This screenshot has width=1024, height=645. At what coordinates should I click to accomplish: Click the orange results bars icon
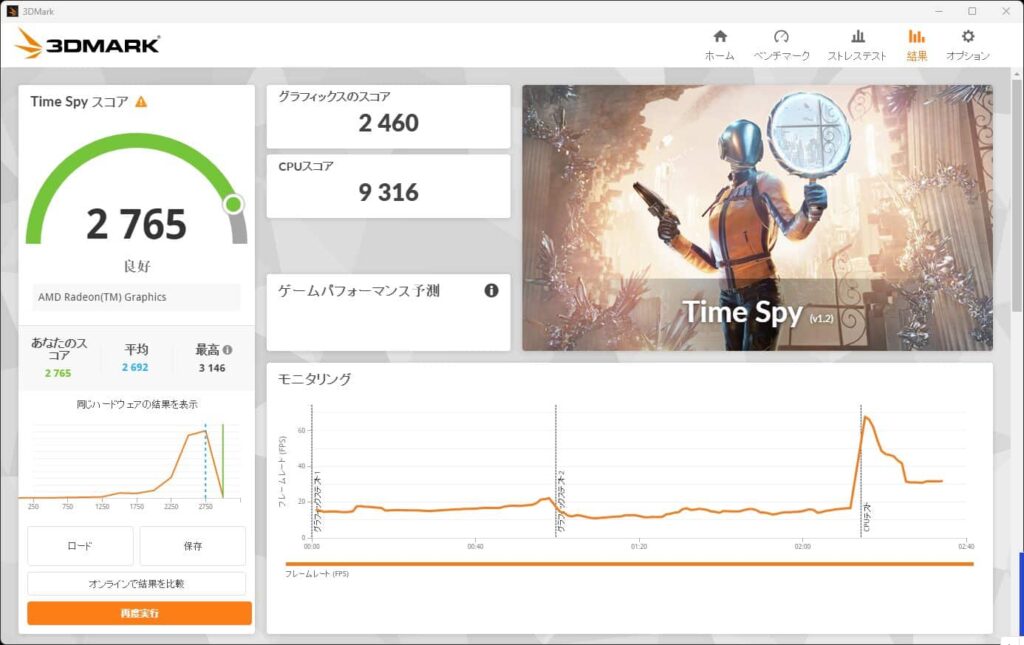917,37
